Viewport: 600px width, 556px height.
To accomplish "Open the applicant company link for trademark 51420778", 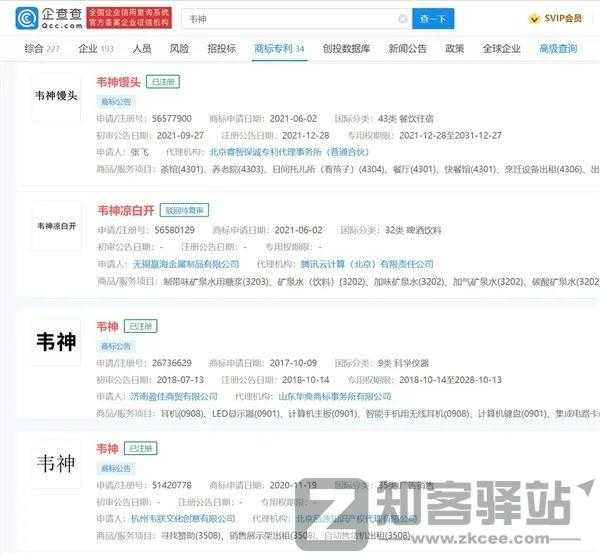I will tap(183, 518).
